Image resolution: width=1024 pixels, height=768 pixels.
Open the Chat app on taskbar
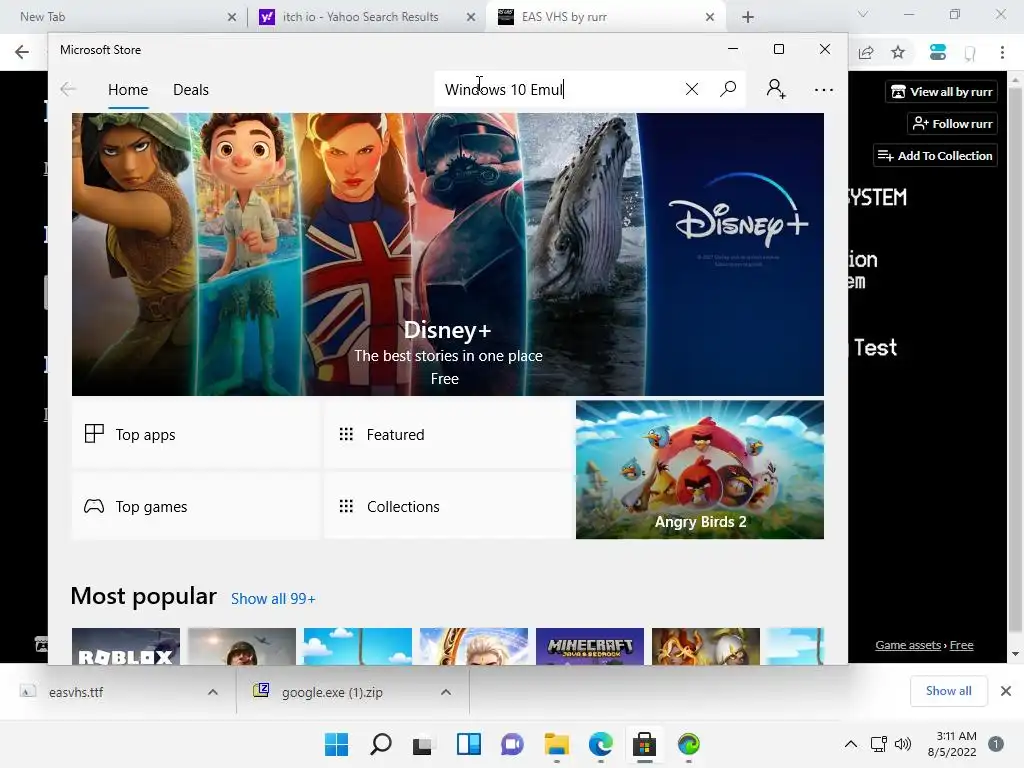(513, 744)
